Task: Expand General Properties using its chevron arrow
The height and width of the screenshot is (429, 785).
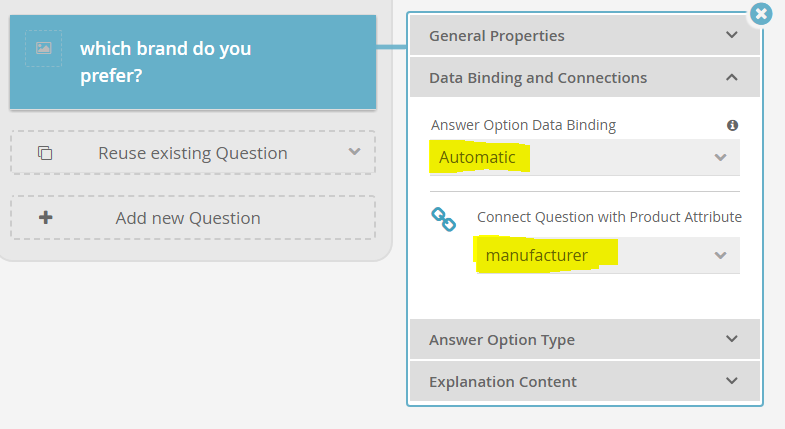Action: 732,36
